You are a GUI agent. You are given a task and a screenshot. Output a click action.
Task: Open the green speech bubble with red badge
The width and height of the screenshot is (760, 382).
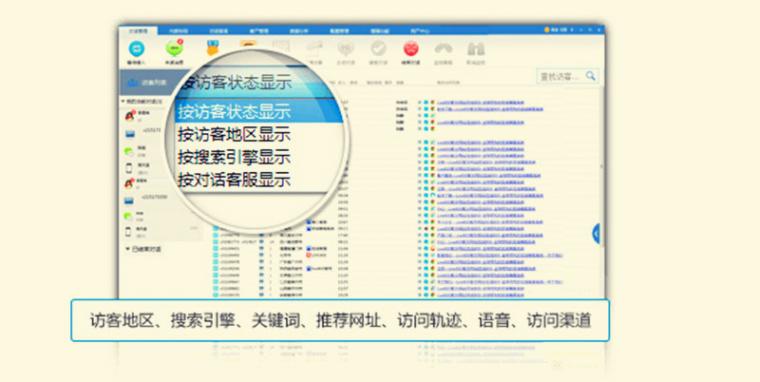click(x=174, y=48)
